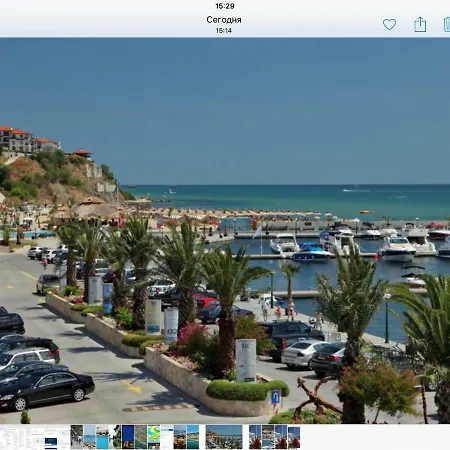Select the white screenshot thumbnail with blue bar
Screen dimensions: 450x450
coord(167,437)
